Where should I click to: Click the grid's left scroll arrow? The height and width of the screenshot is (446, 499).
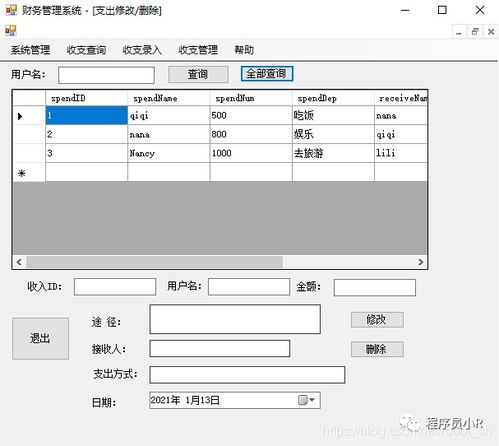pos(19,262)
